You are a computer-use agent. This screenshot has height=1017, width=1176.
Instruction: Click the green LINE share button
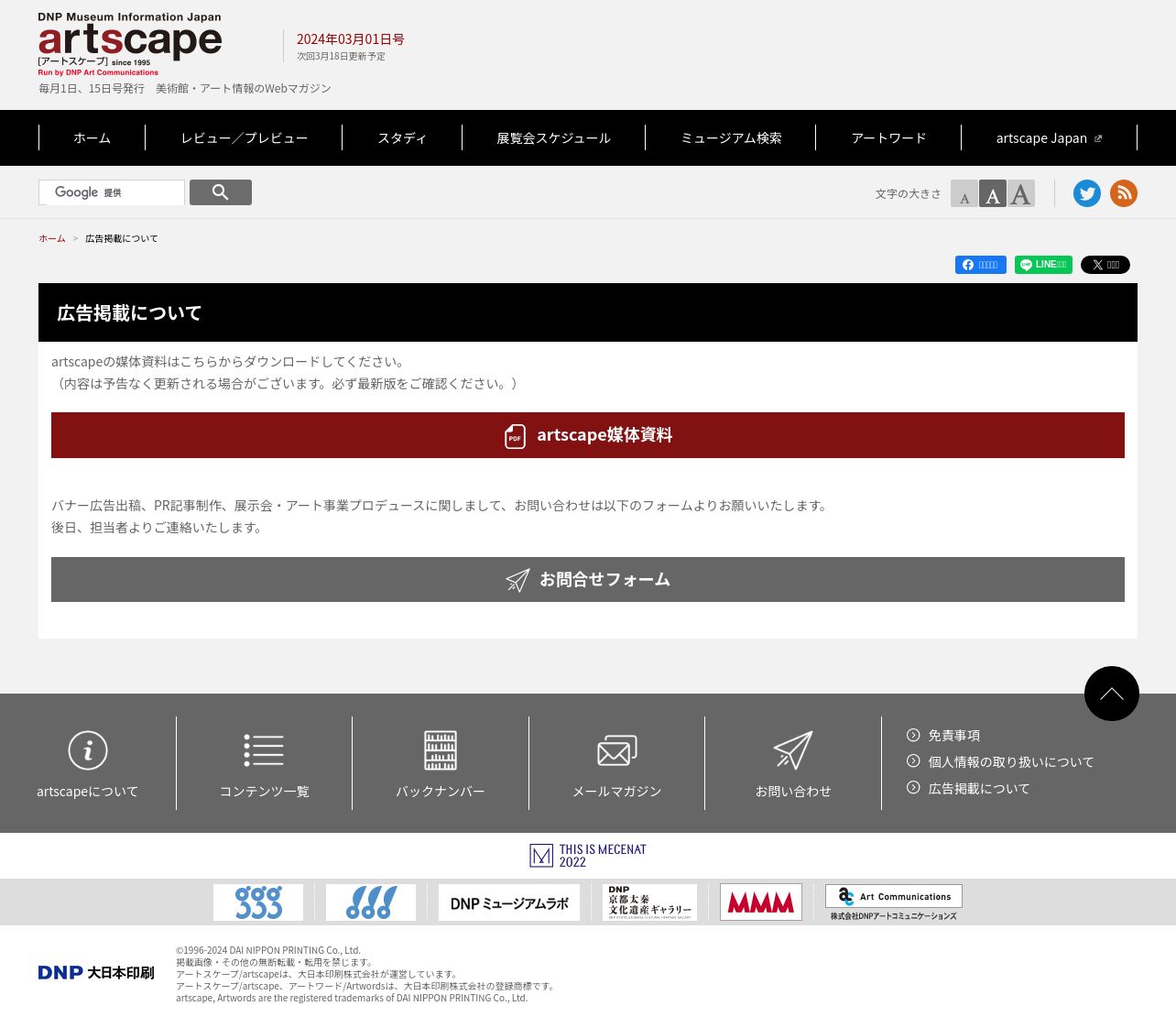[x=1043, y=265]
